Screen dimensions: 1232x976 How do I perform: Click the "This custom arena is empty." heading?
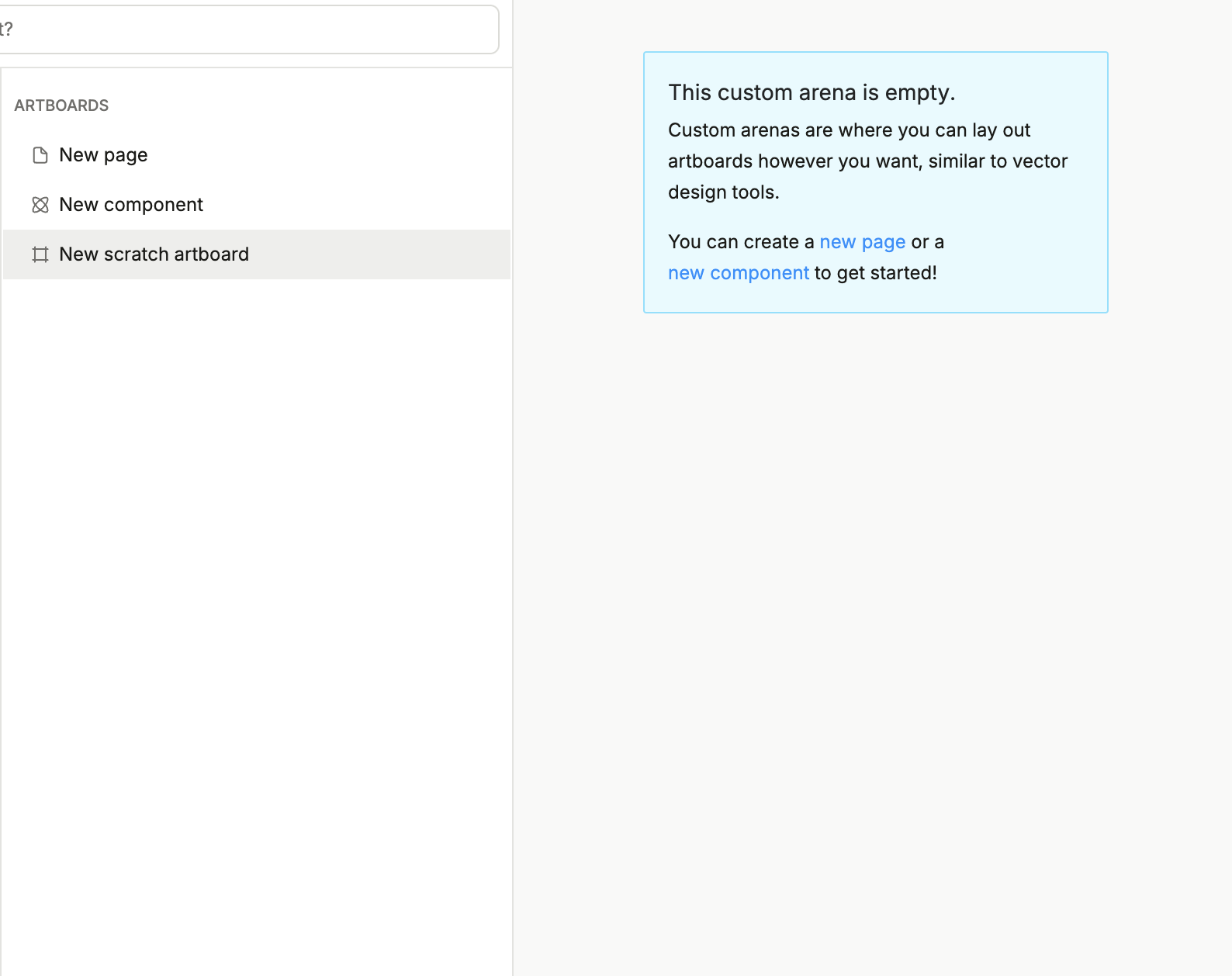click(811, 92)
